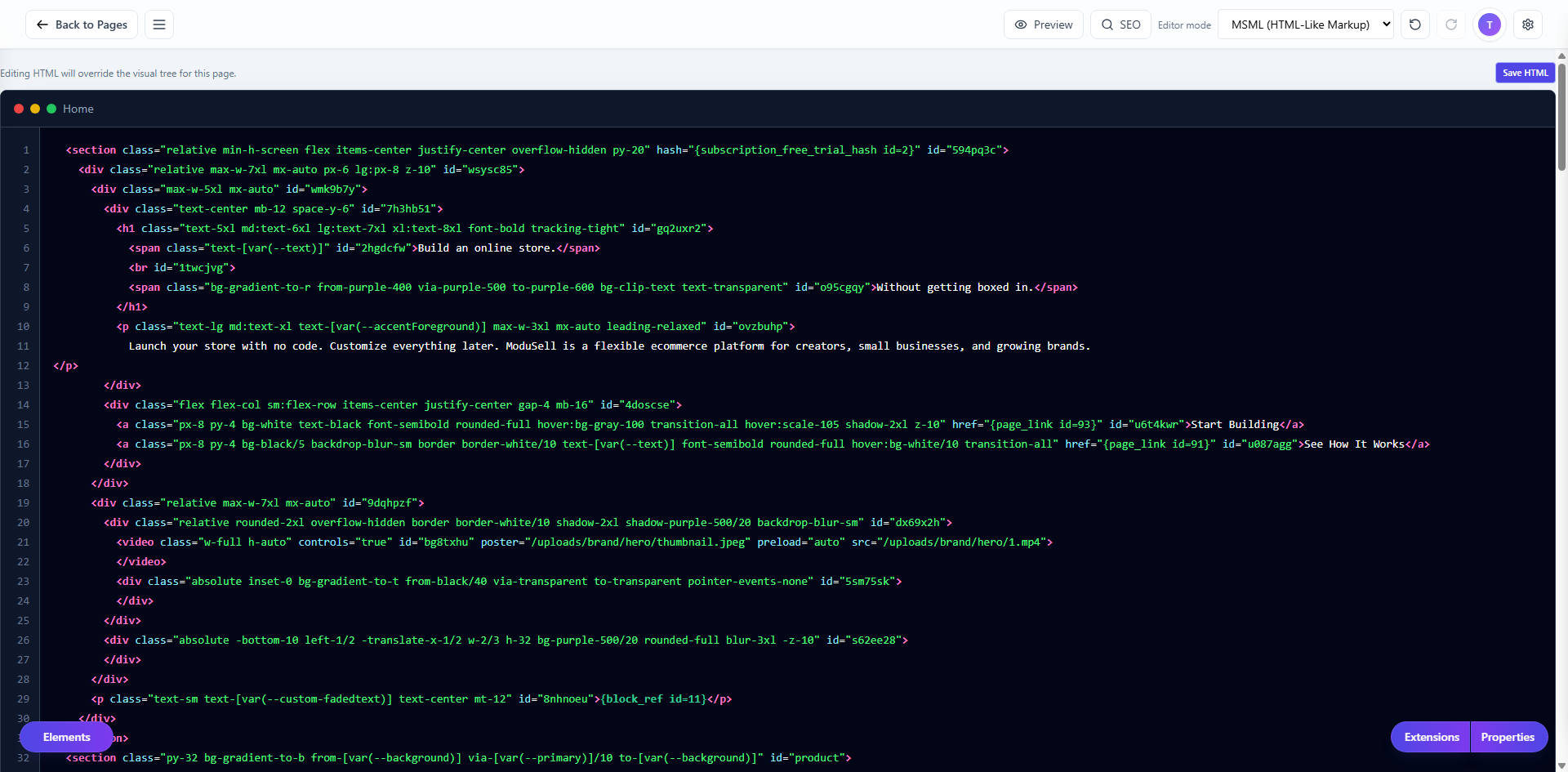Open the Properties panel
1568x772 pixels.
click(1508, 737)
